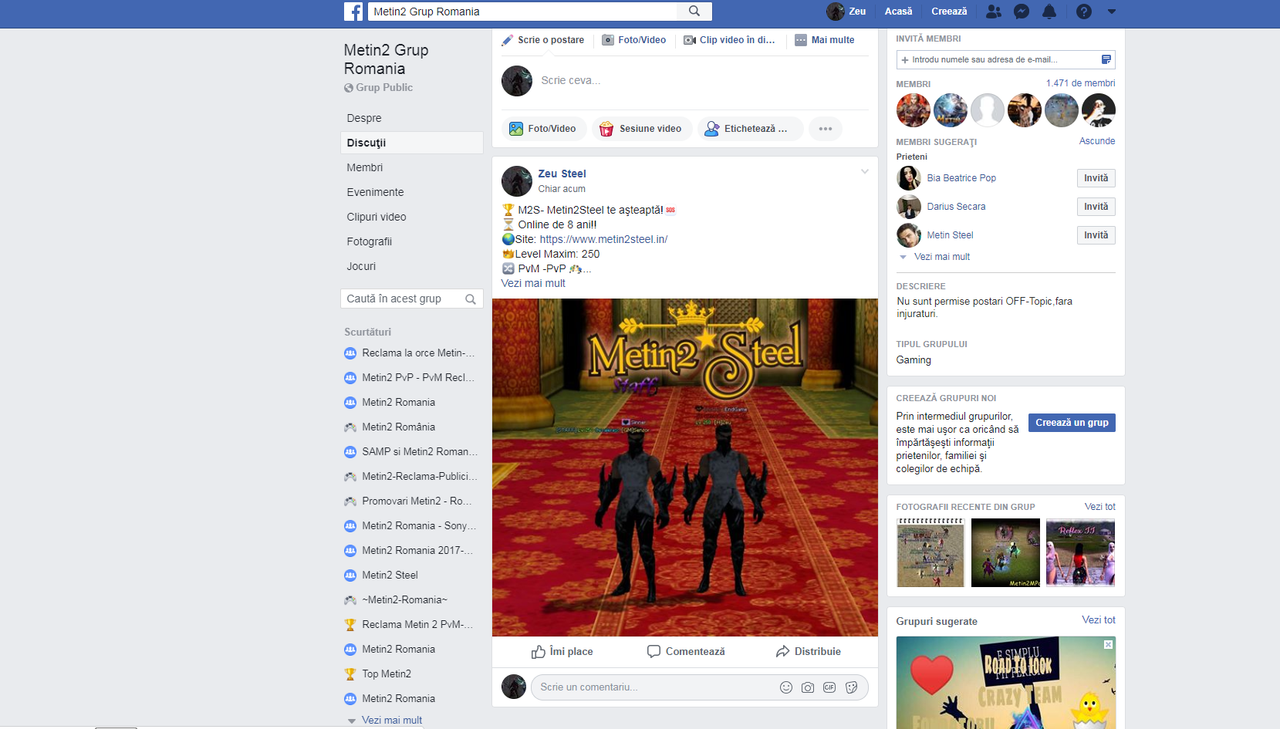Open account dropdown arrow in top bar
The width and height of the screenshot is (1280, 729).
pos(1112,12)
